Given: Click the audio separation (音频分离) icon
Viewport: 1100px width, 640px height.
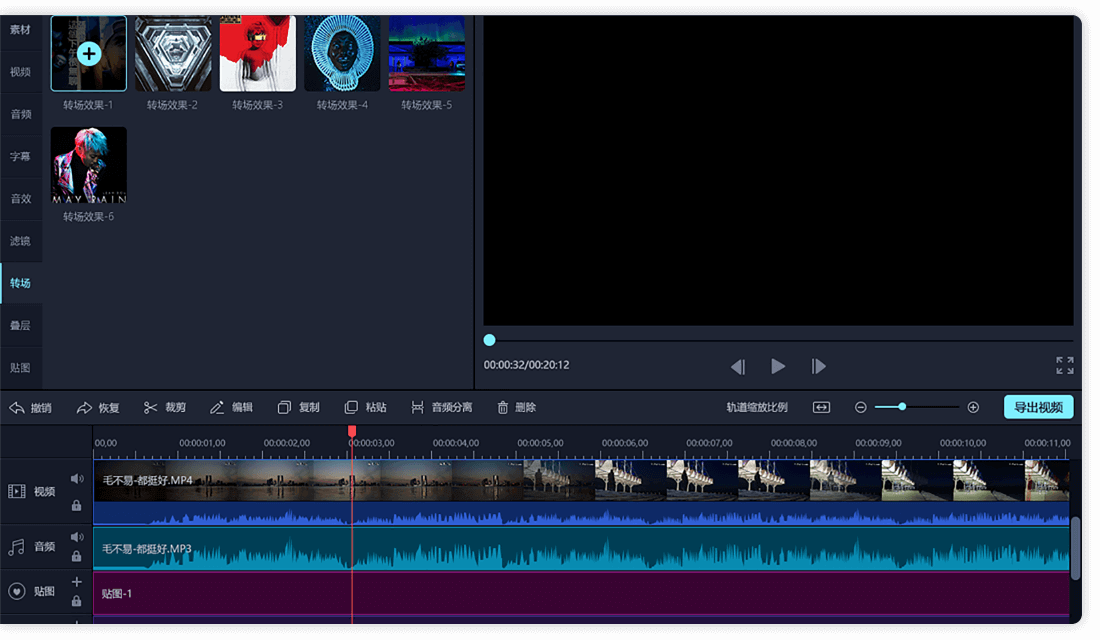Looking at the screenshot, I should [417, 408].
